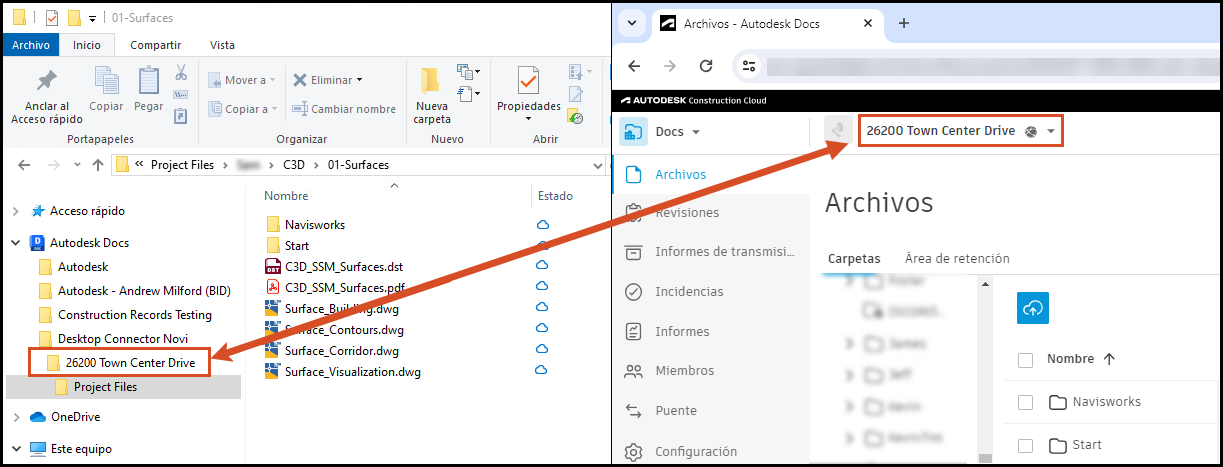The height and width of the screenshot is (467, 1223).
Task: Click the Estado column header in Explorer
Action: (x=555, y=196)
